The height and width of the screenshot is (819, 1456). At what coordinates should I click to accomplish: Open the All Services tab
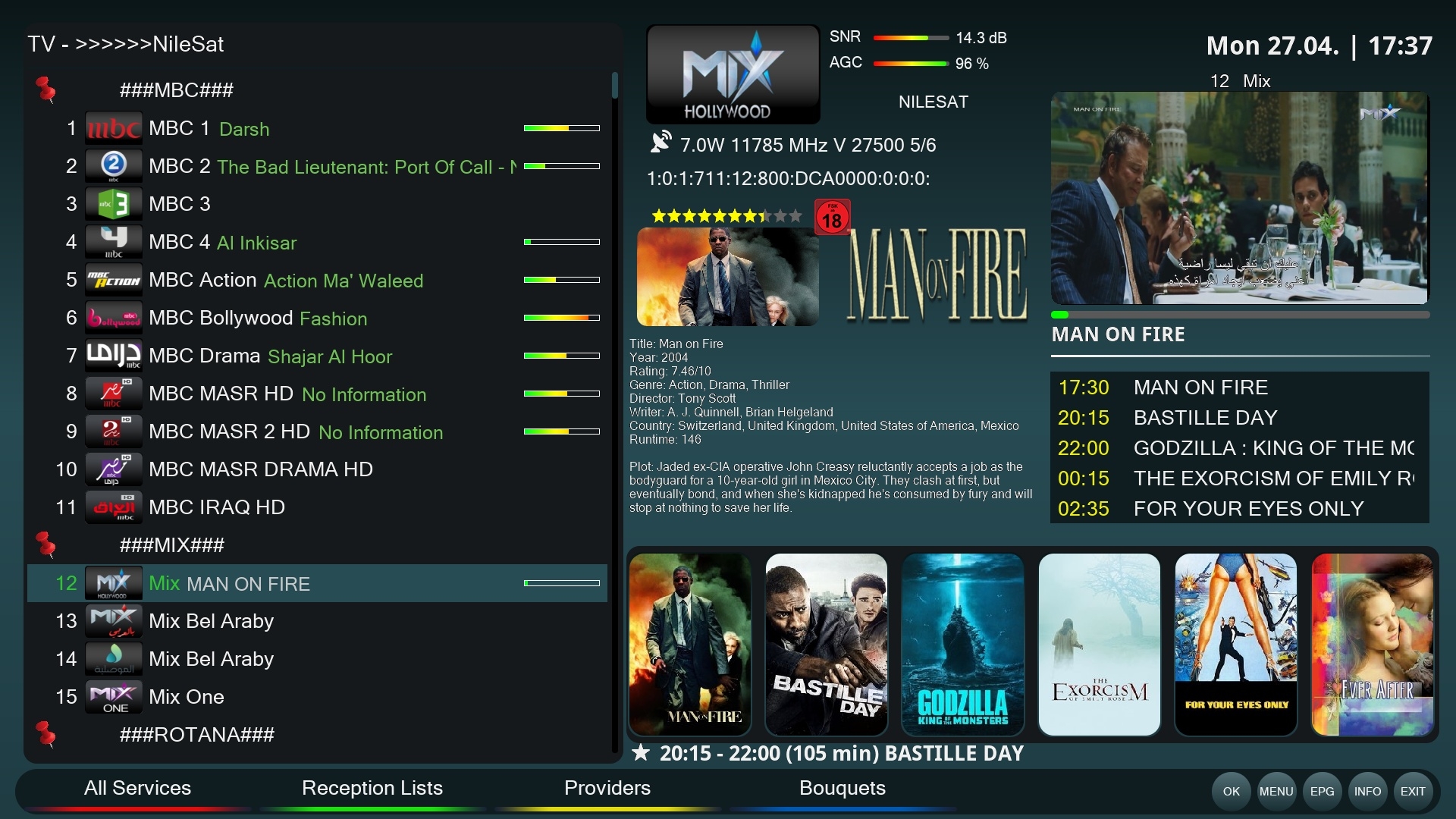click(137, 788)
